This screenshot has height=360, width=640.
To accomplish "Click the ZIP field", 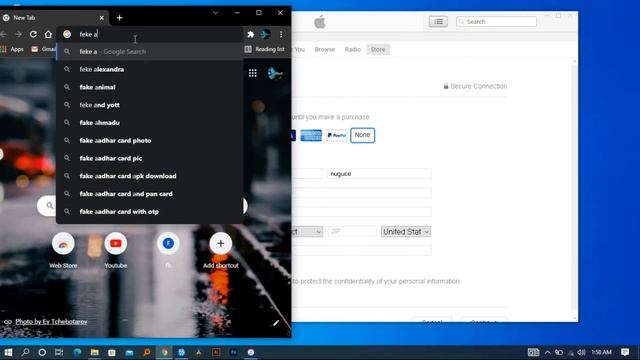I will pyautogui.click(x=352, y=231).
